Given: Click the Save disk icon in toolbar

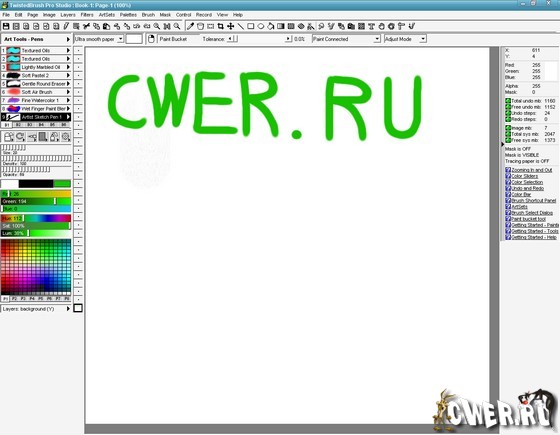Looking at the screenshot, I should click(6, 26).
